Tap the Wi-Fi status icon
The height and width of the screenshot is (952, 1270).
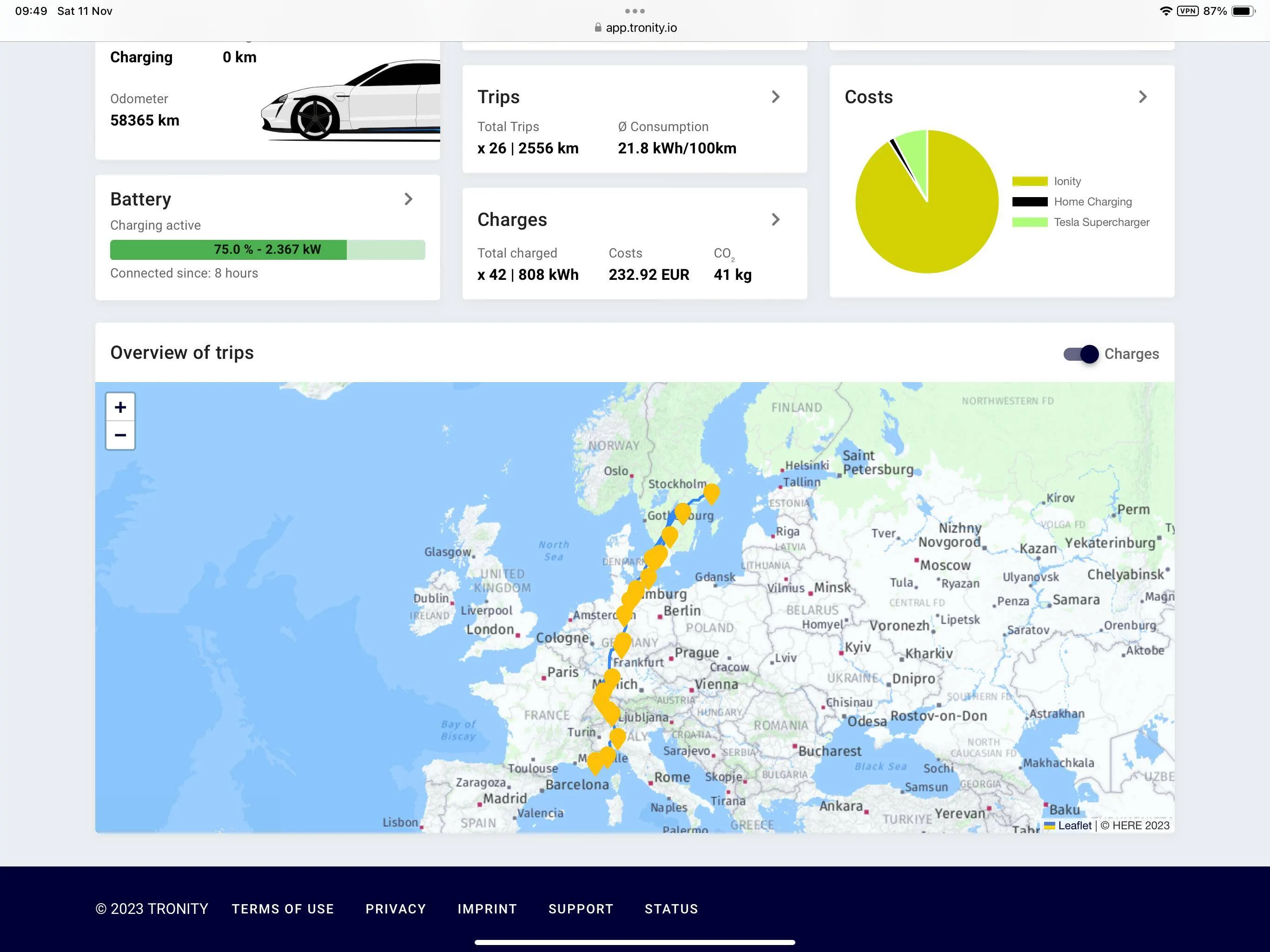tap(1165, 11)
